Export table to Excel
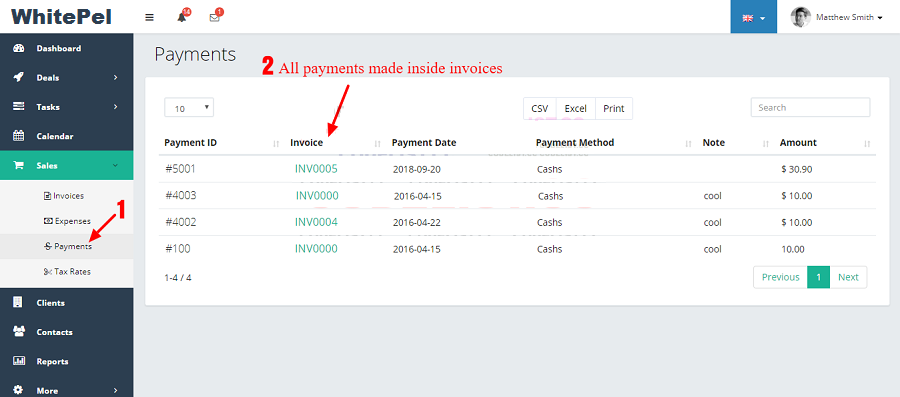The width and height of the screenshot is (900, 397). [576, 108]
